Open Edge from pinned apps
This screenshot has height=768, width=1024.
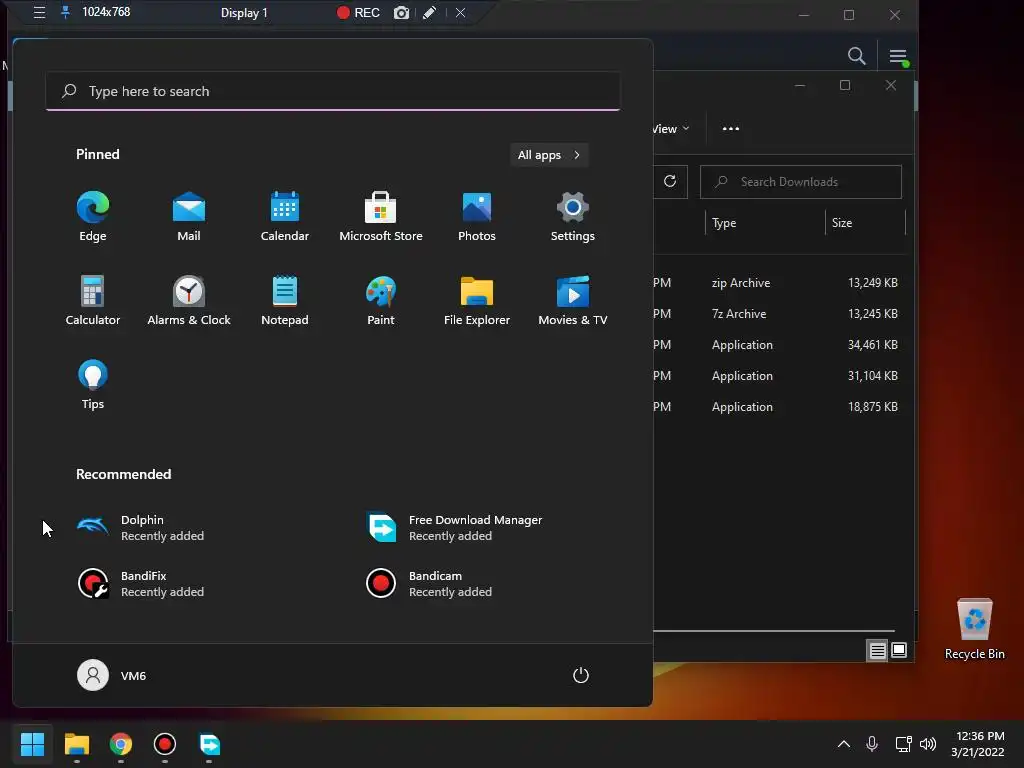coord(93,217)
